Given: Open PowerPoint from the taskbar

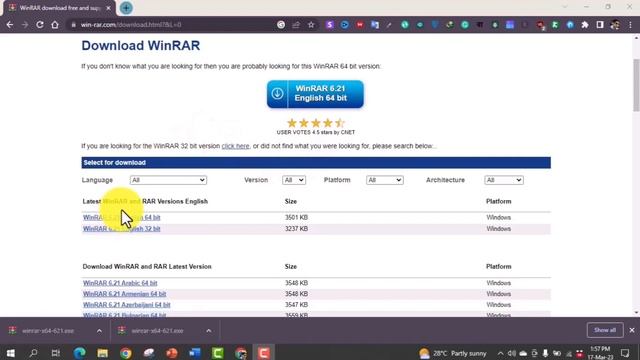Looking at the screenshot, I should coord(172,353).
